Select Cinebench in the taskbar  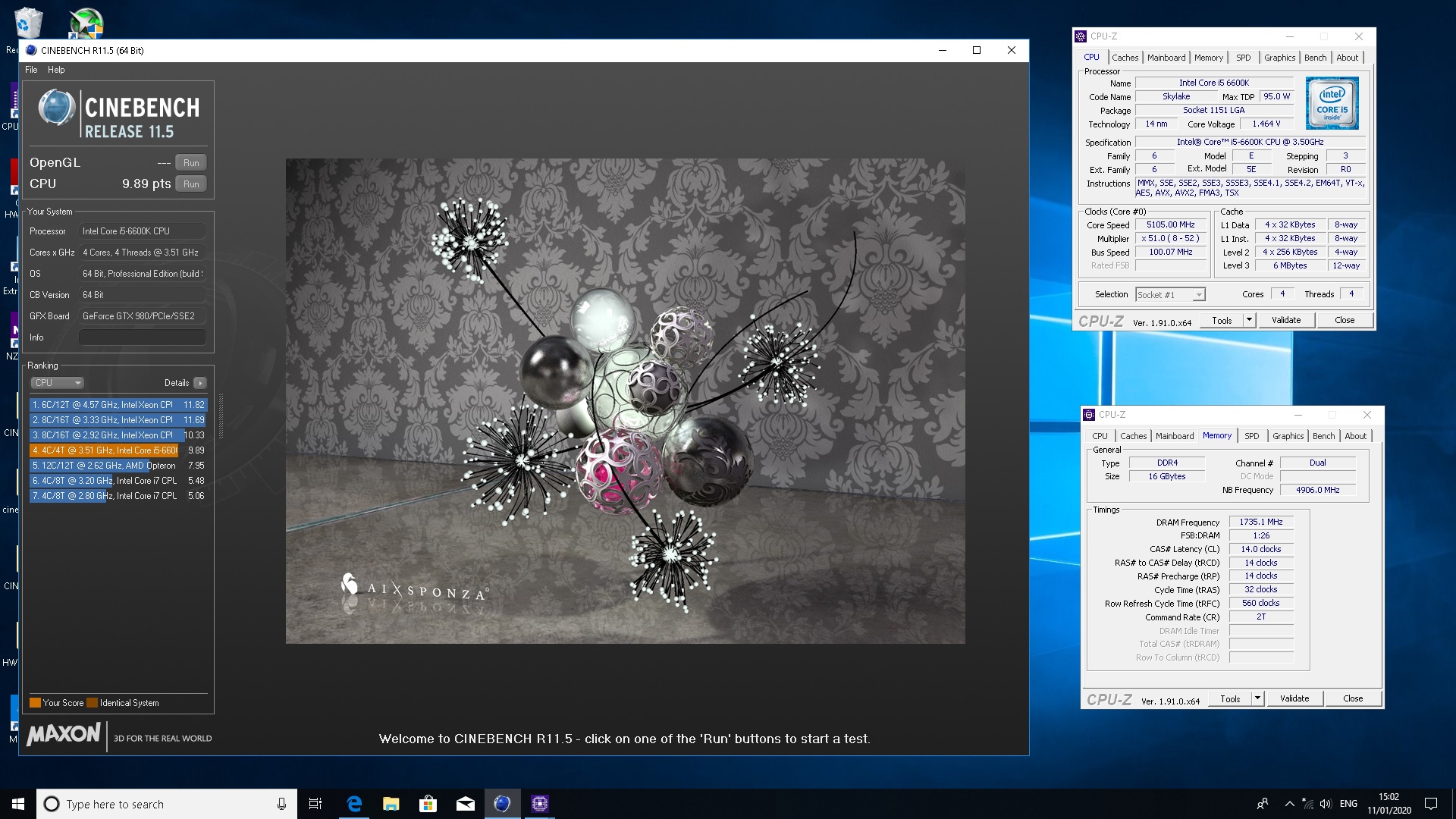[503, 804]
